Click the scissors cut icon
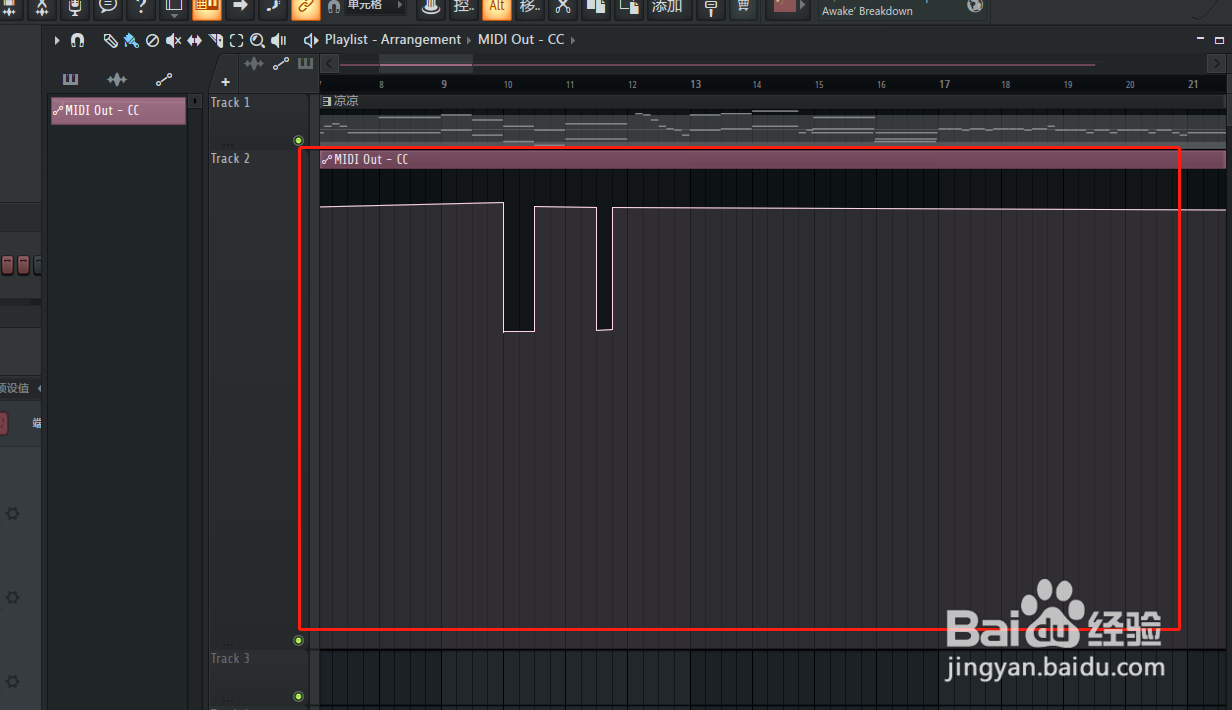This screenshot has width=1232, height=710. pyautogui.click(x=564, y=8)
